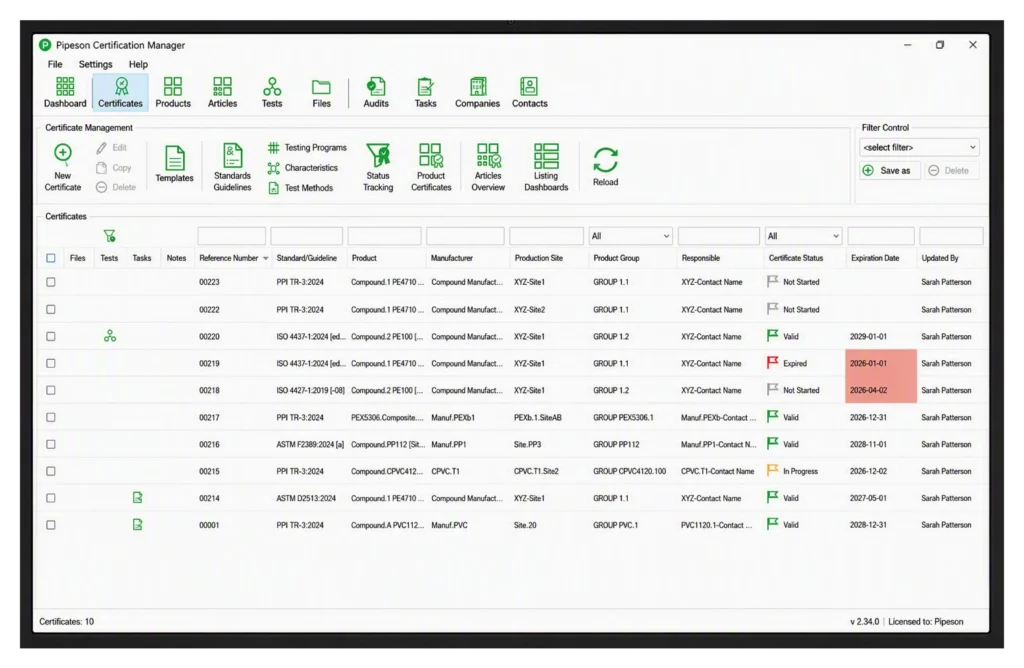The height and width of the screenshot is (668, 1024).
Task: Click the Reference Number filter field
Action: click(231, 236)
